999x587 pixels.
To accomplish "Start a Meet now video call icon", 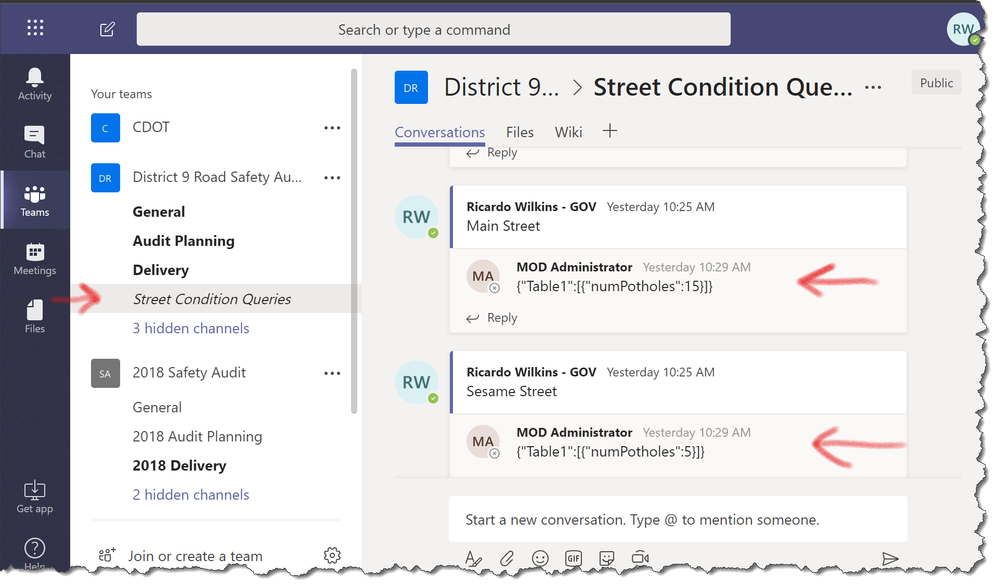I will click(640, 558).
